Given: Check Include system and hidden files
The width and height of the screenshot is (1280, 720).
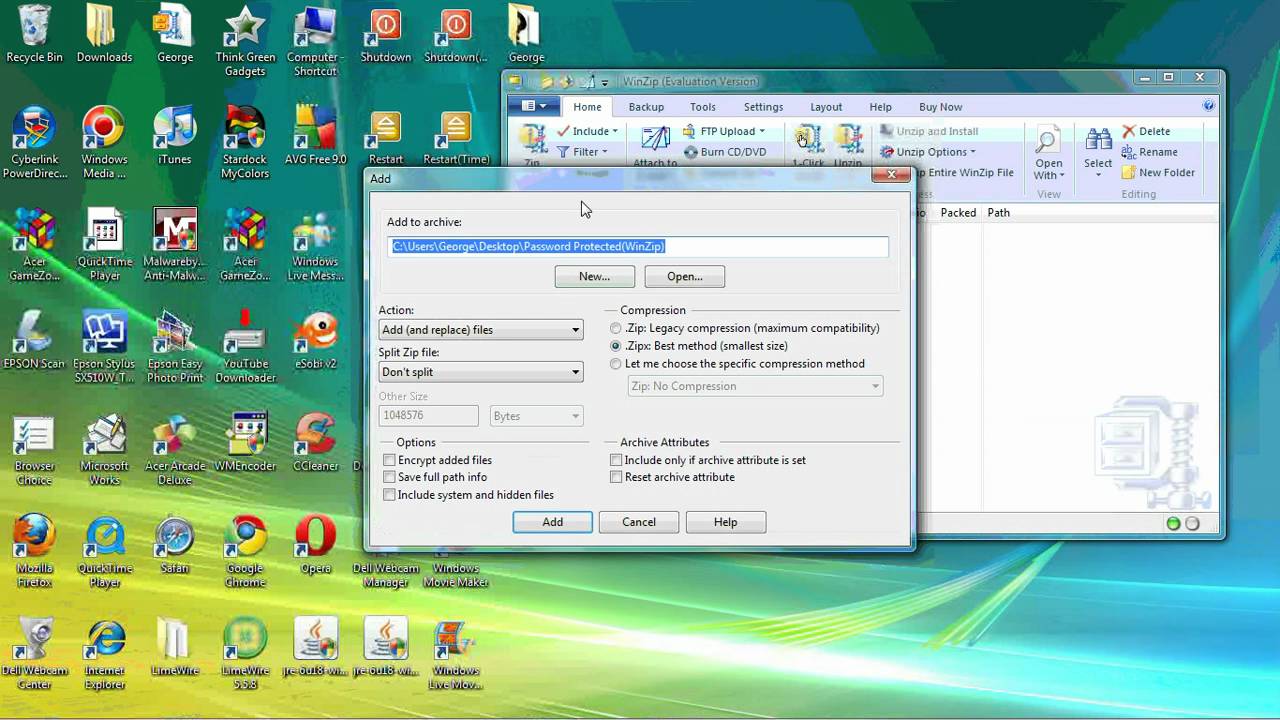Looking at the screenshot, I should [x=389, y=495].
